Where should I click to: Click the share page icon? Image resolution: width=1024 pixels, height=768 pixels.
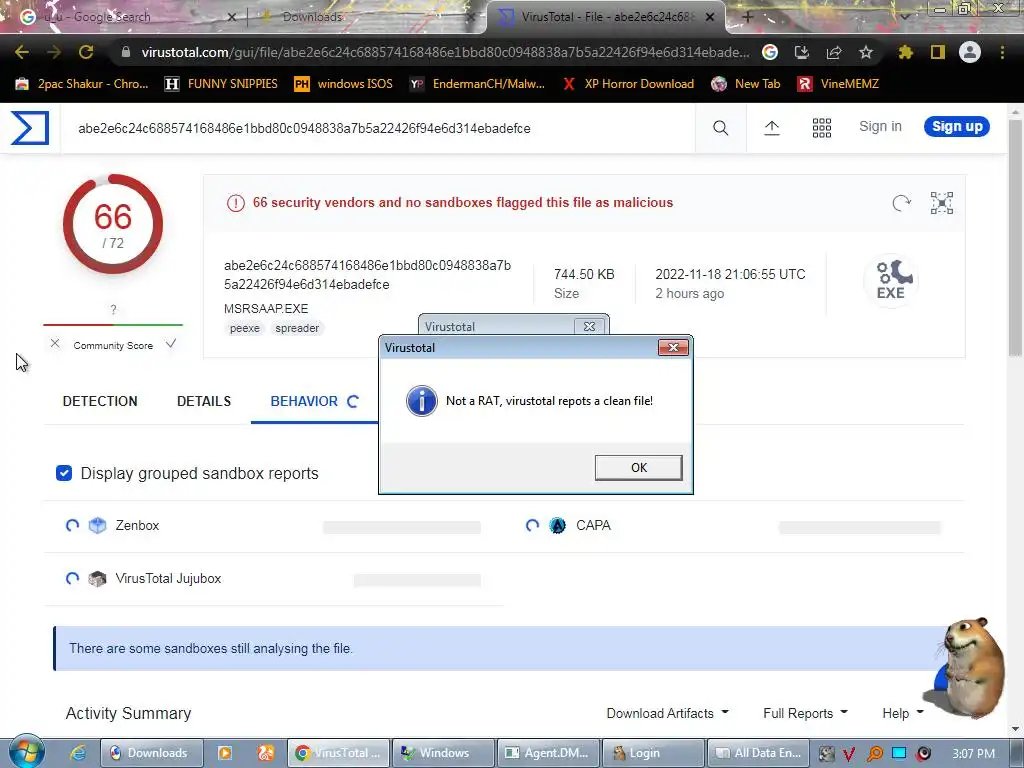click(x=834, y=52)
